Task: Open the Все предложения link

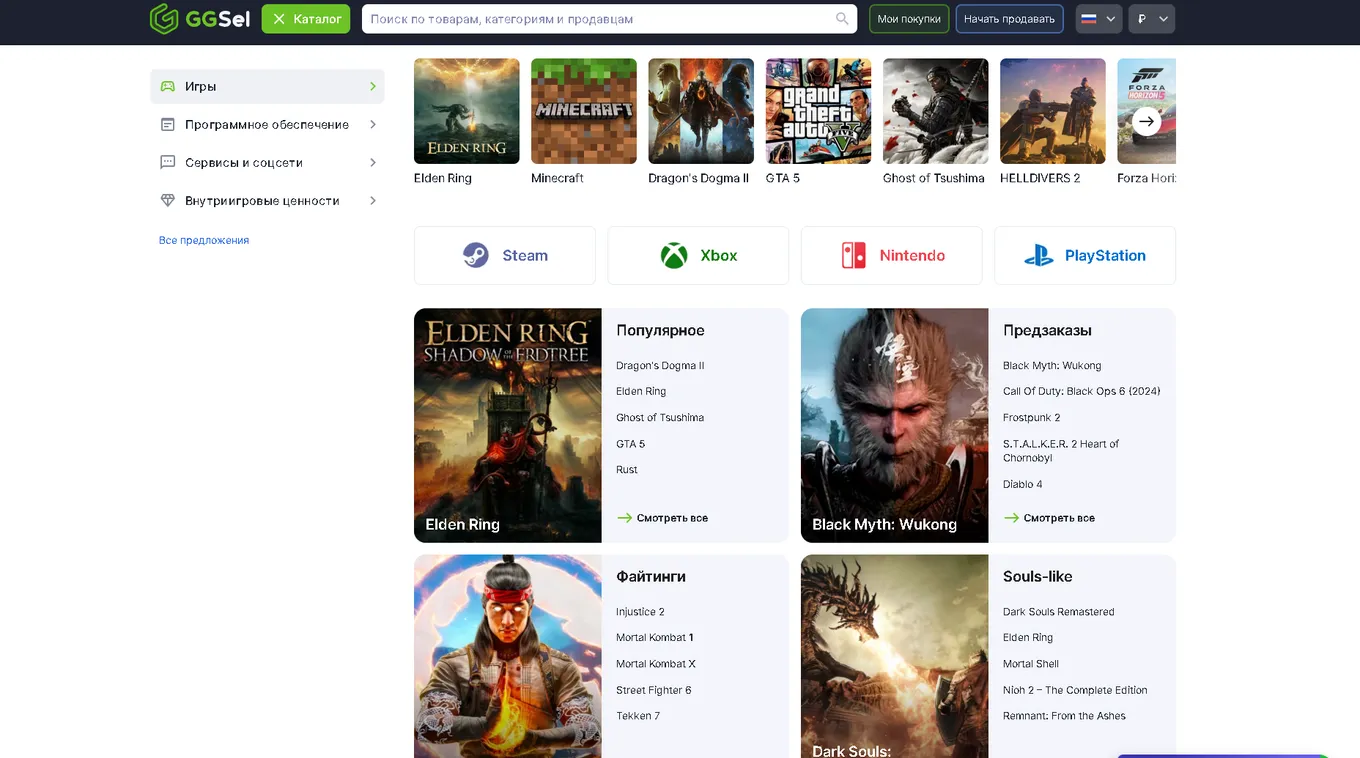Action: tap(204, 240)
